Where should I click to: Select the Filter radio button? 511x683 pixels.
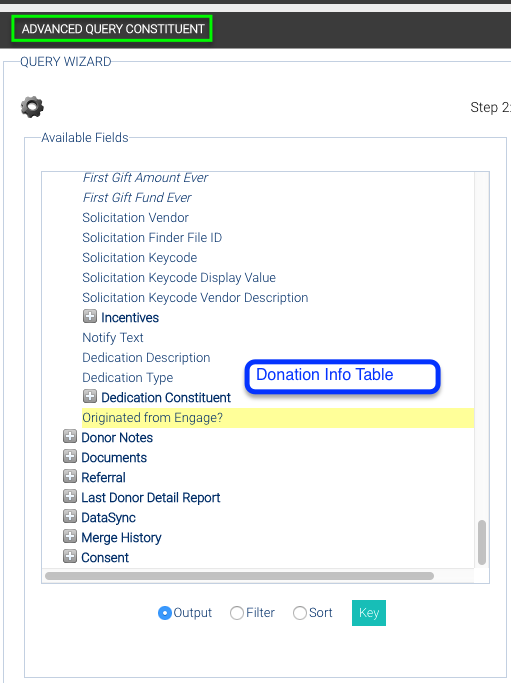237,613
